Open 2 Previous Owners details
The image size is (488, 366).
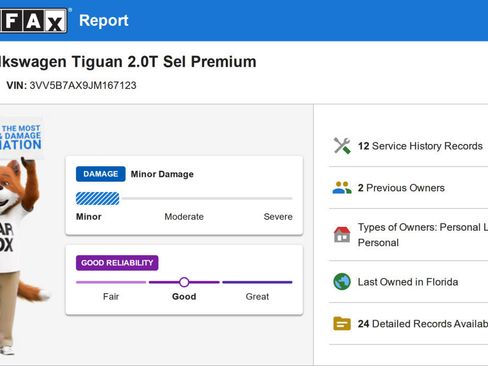point(401,188)
